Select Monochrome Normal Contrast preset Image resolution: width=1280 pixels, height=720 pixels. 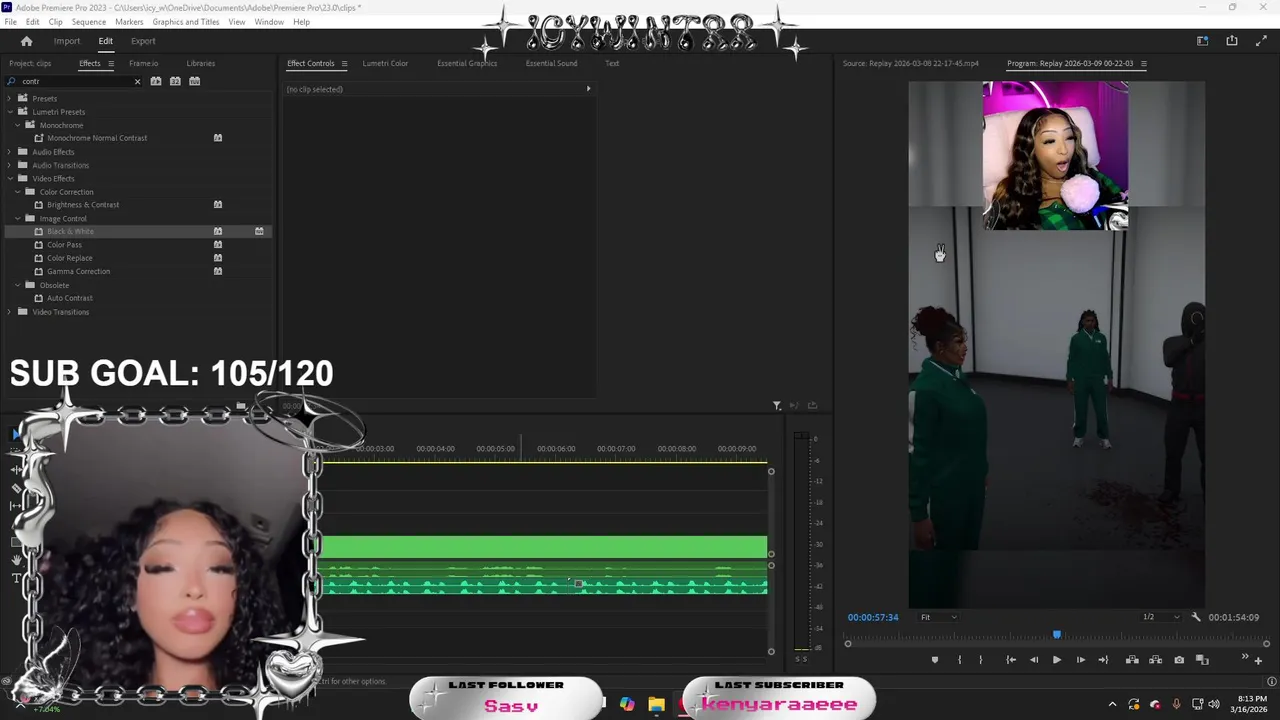[97, 138]
